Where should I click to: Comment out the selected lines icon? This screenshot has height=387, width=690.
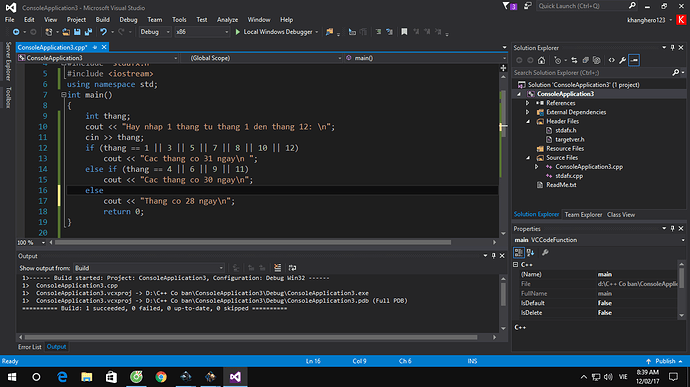[378, 32]
